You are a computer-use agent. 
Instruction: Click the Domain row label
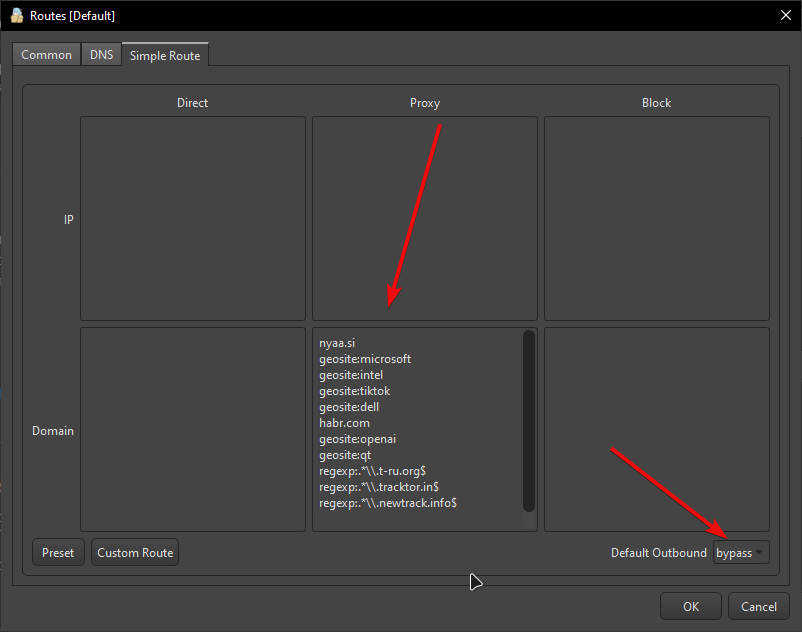click(x=53, y=431)
